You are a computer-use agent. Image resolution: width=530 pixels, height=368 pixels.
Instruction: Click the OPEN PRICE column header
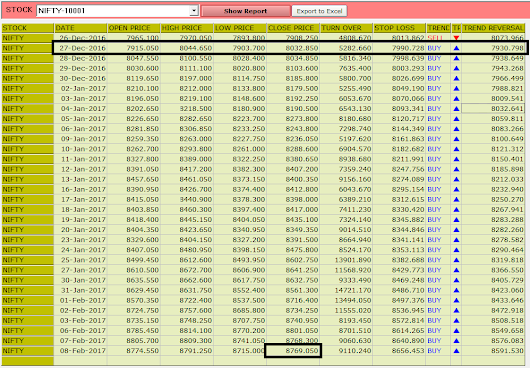[134, 28]
